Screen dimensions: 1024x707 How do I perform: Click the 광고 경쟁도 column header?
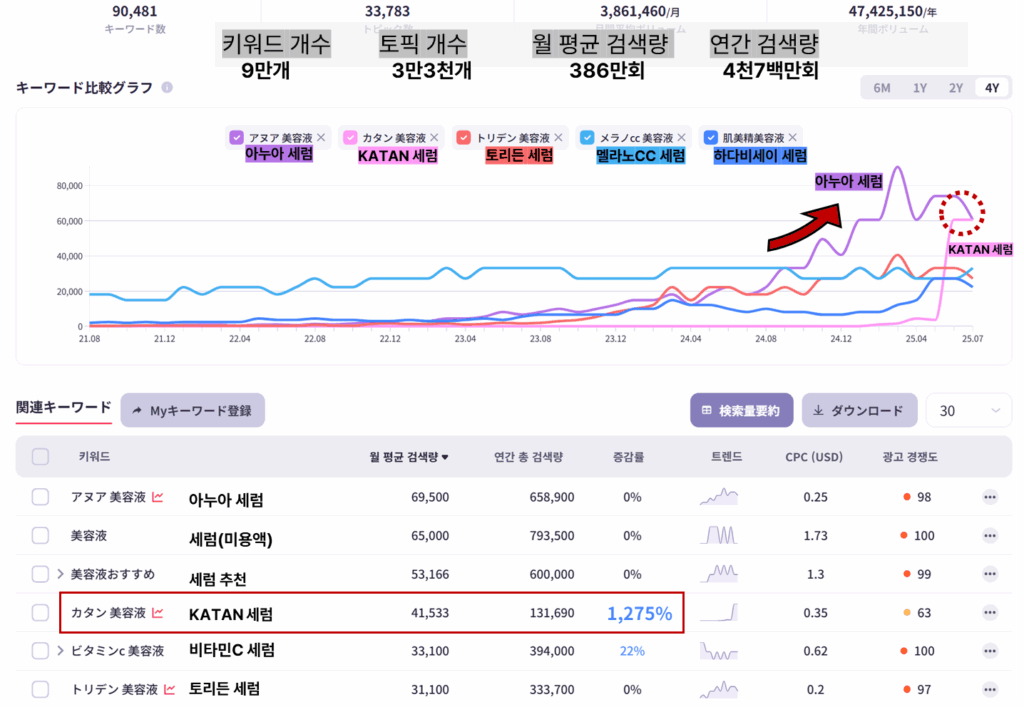pos(910,457)
